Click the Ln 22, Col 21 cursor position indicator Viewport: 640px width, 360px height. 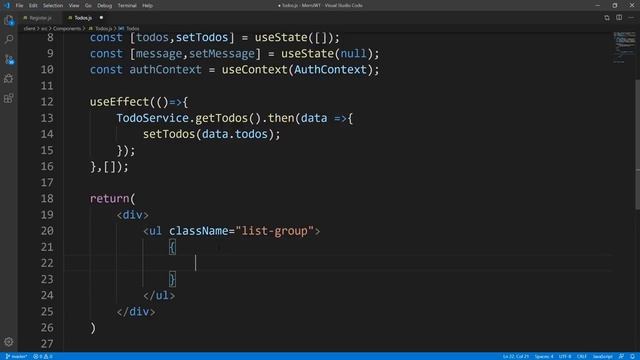pyautogui.click(x=516, y=356)
